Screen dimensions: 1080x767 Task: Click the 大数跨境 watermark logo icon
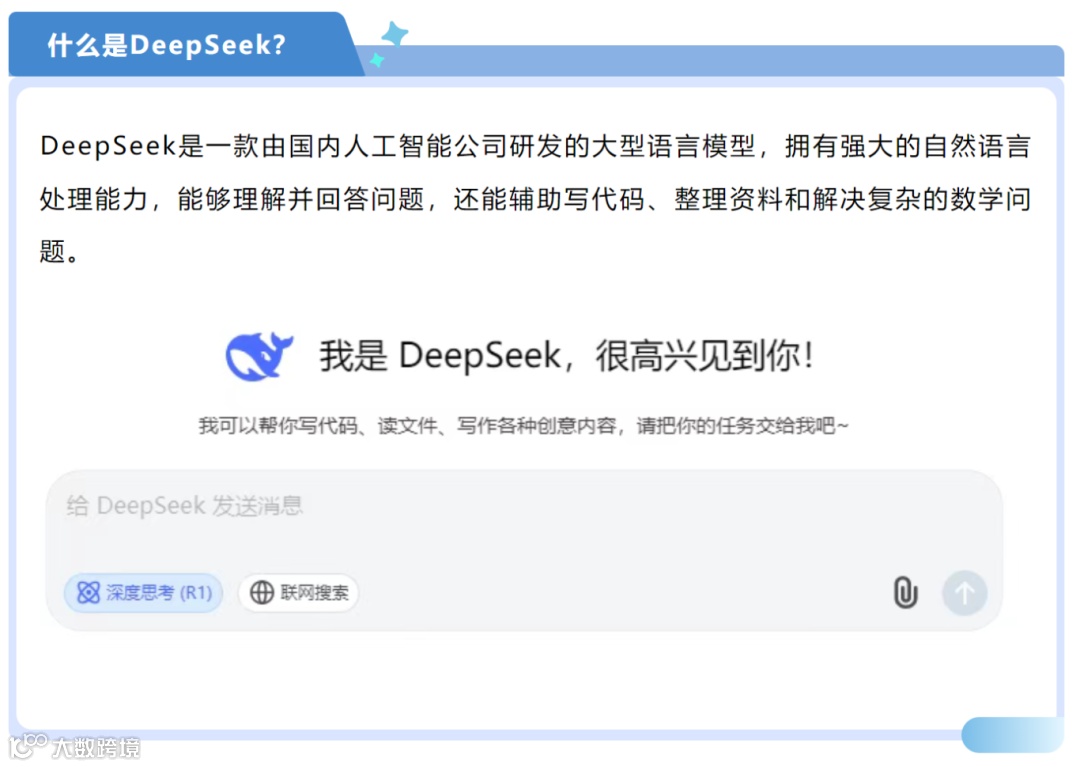(28, 746)
